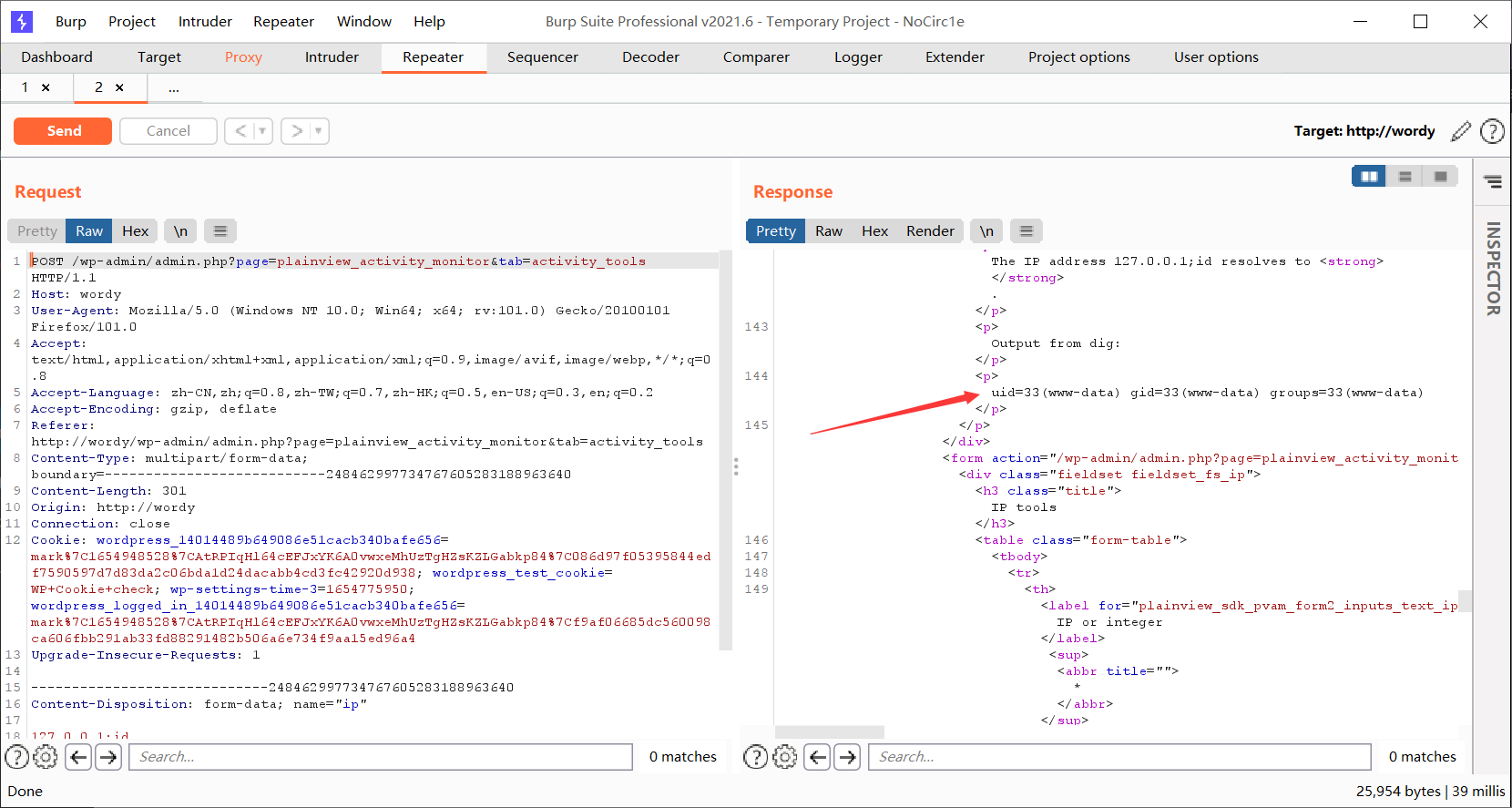Open the Intruder menu

(205, 21)
